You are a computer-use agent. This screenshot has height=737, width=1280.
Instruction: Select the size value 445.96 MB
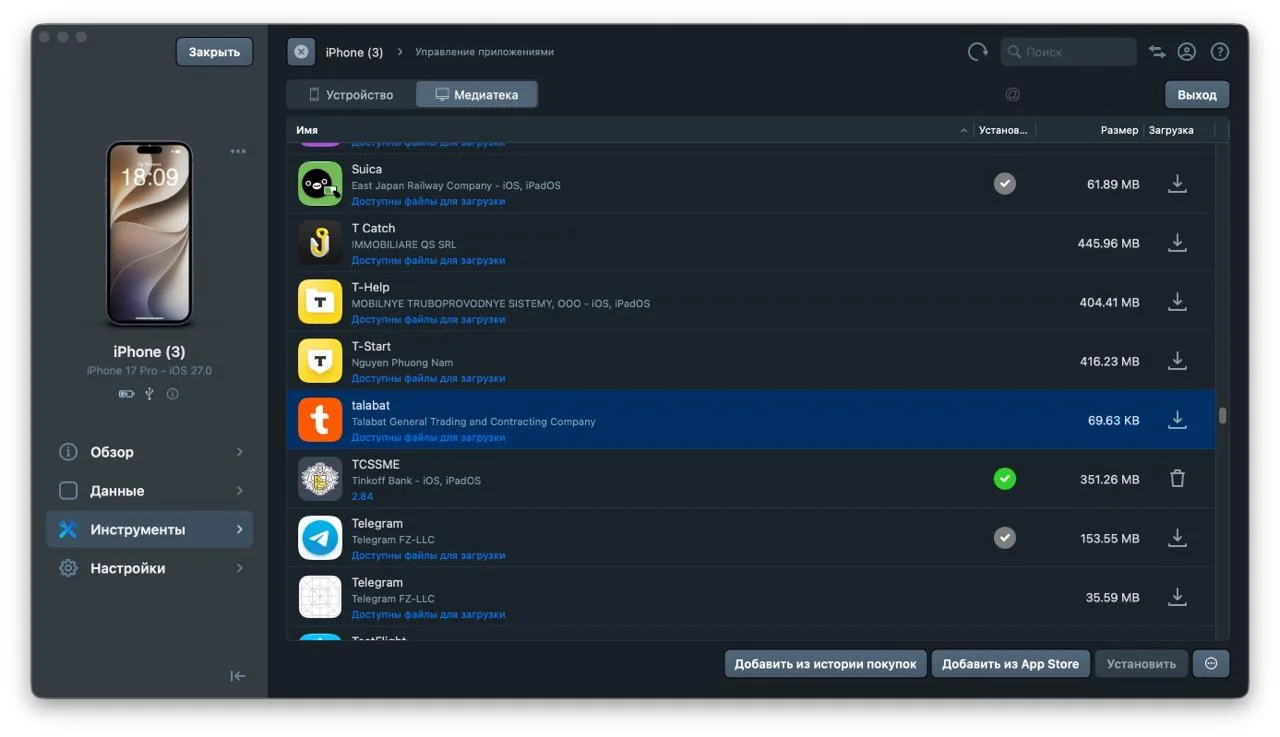[x=1108, y=243]
